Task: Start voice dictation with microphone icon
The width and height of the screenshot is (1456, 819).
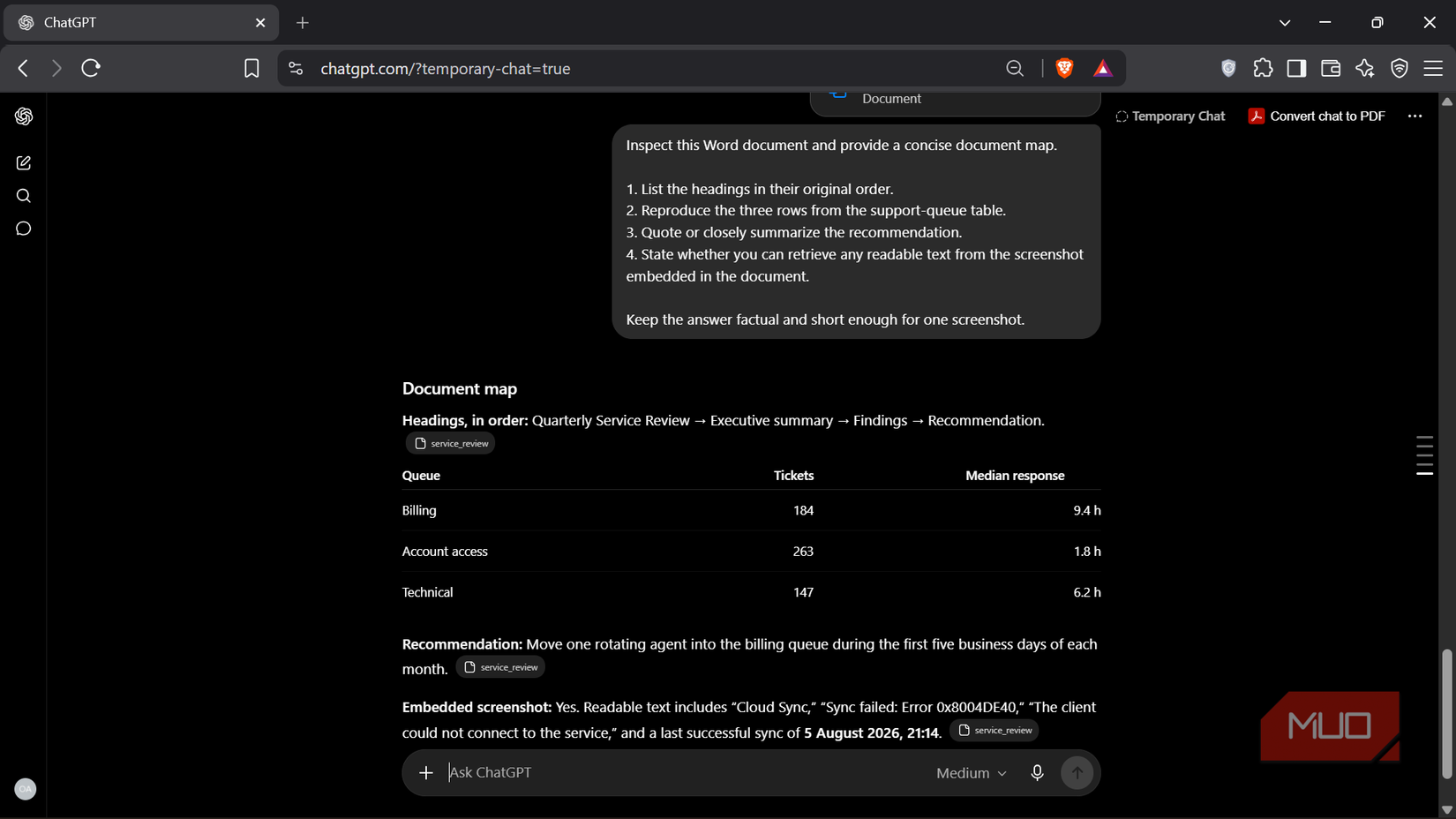Action: [x=1038, y=773]
